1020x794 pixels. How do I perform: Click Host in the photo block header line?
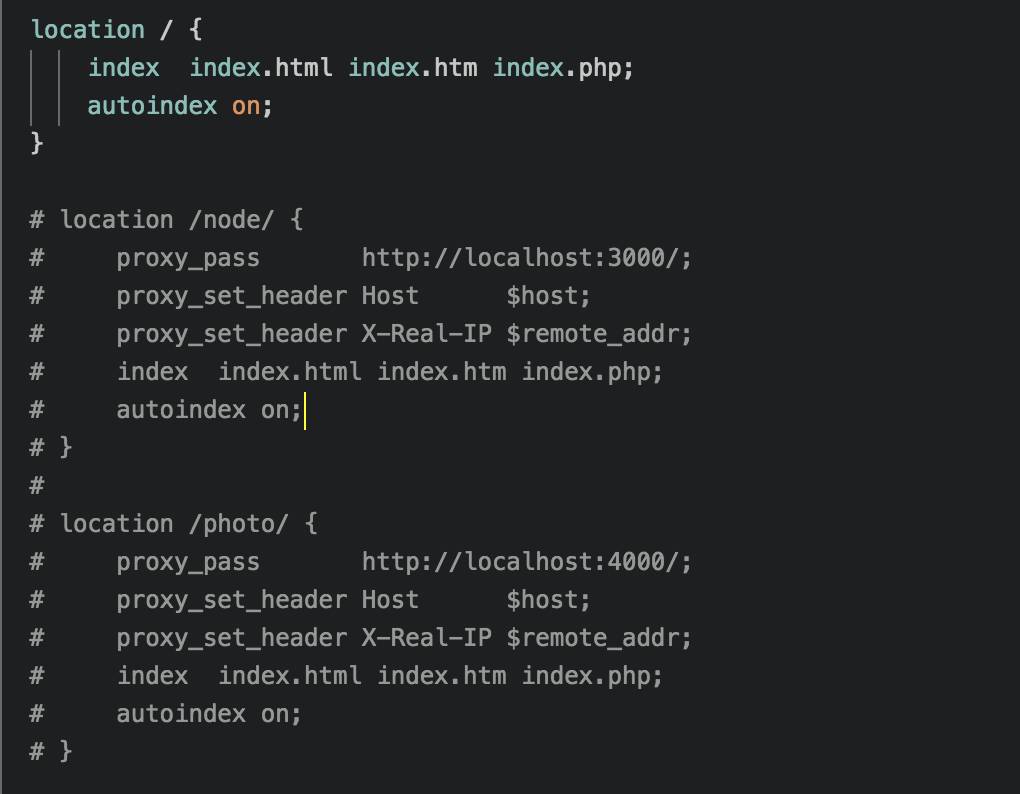(390, 599)
